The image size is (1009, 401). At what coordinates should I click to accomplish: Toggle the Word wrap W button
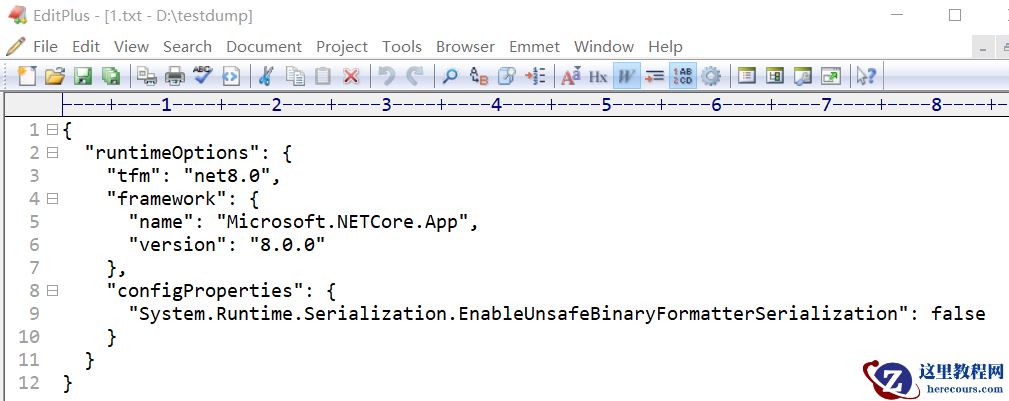(627, 75)
